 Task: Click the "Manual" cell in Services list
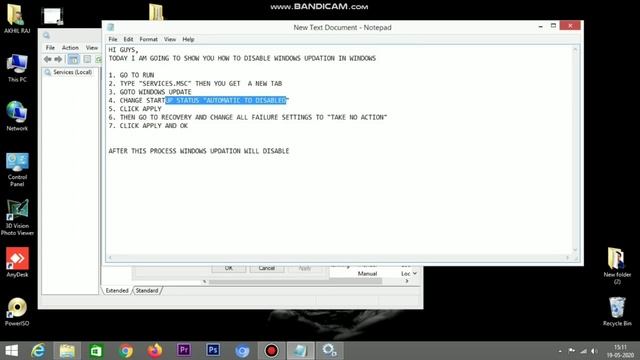click(x=367, y=273)
